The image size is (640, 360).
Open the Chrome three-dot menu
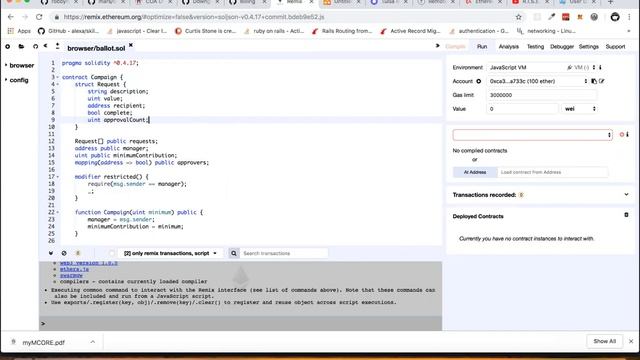pyautogui.click(x=629, y=17)
